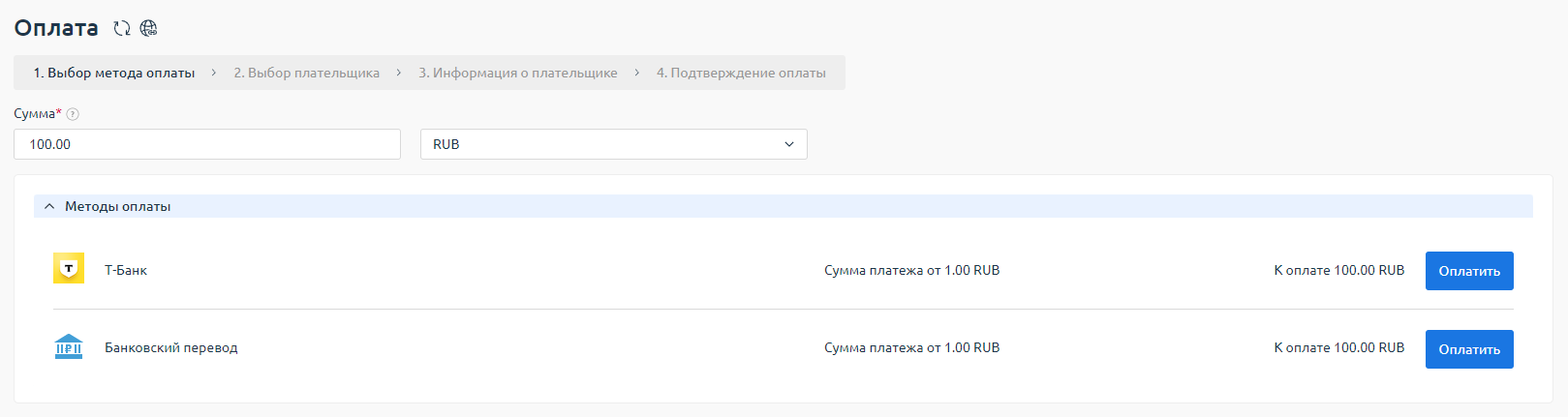This screenshot has height=417, width=1568.
Task: Go to step 2 Выбор плательщика
Action: pyautogui.click(x=306, y=73)
